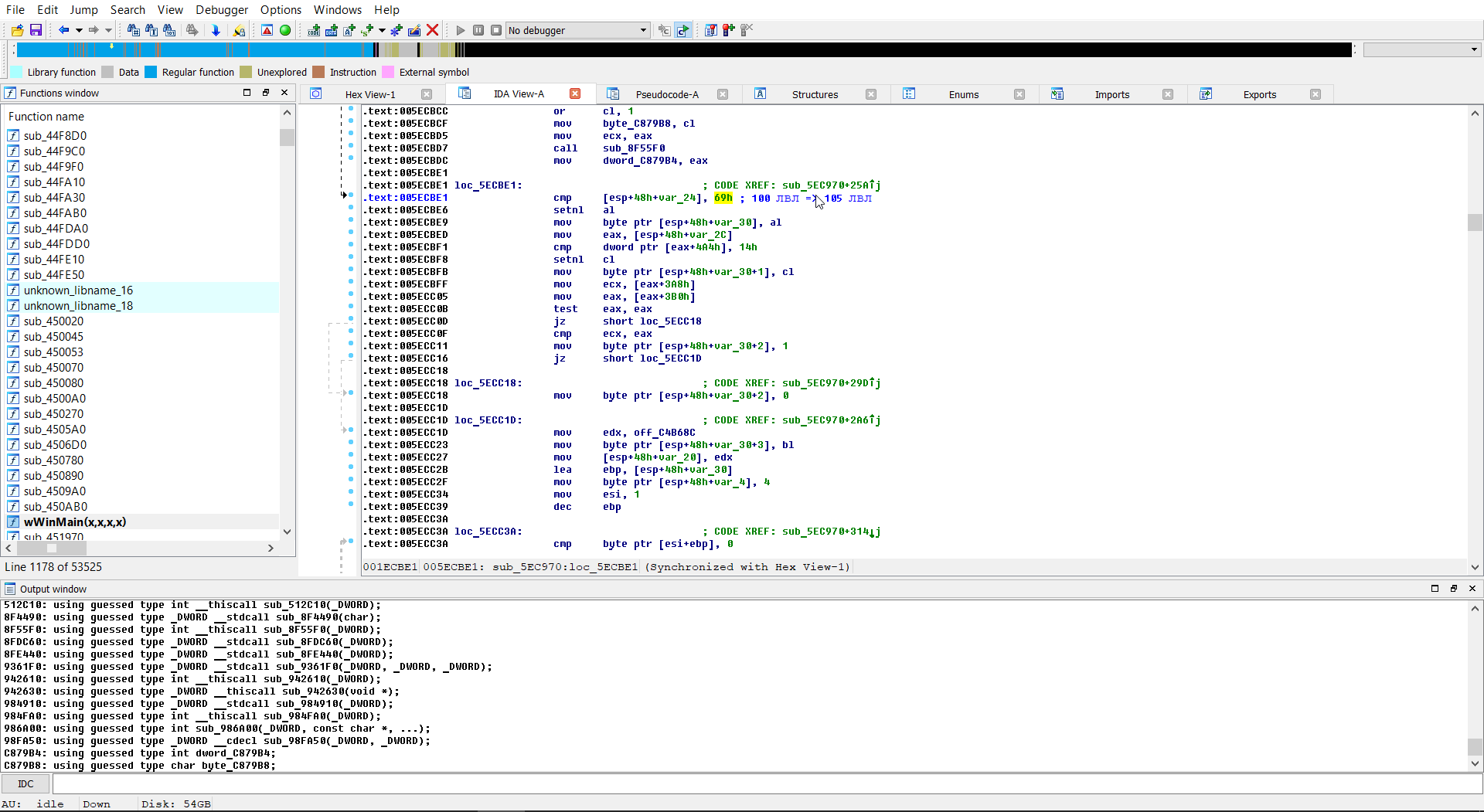Click the pencil edit icon in toolbar
The image size is (1484, 812).
tap(414, 30)
